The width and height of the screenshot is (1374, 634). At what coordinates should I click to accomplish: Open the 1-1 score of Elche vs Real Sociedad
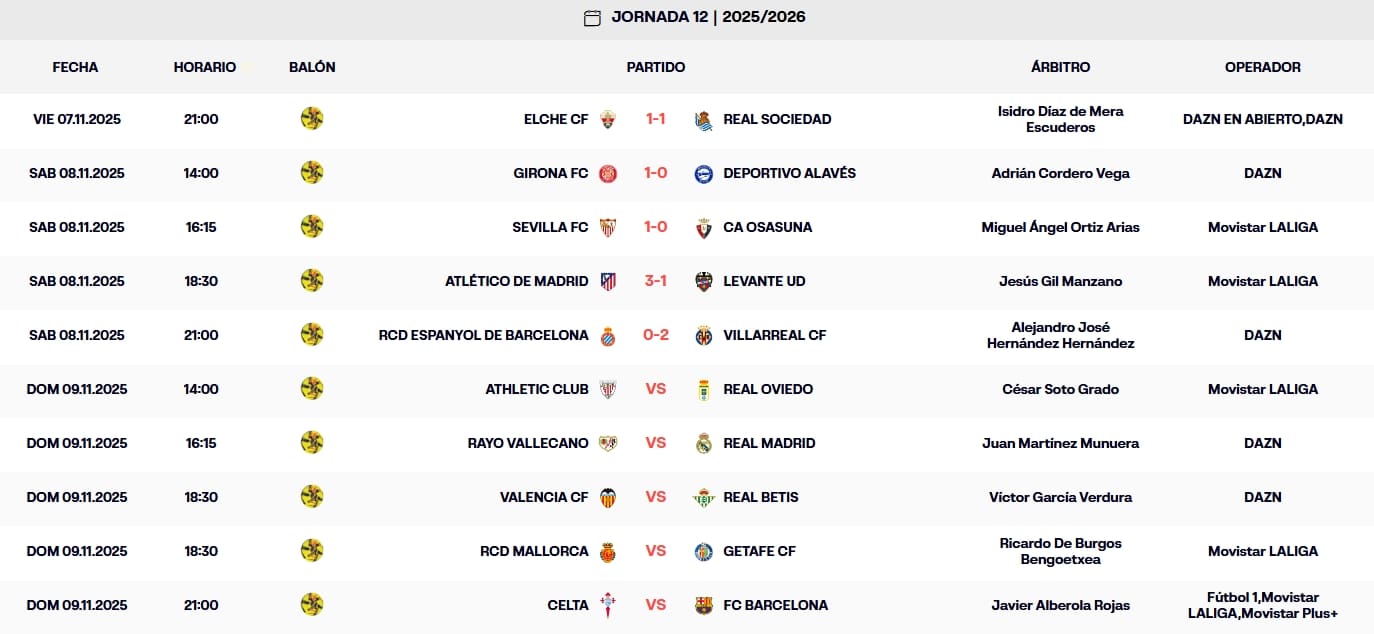click(655, 119)
